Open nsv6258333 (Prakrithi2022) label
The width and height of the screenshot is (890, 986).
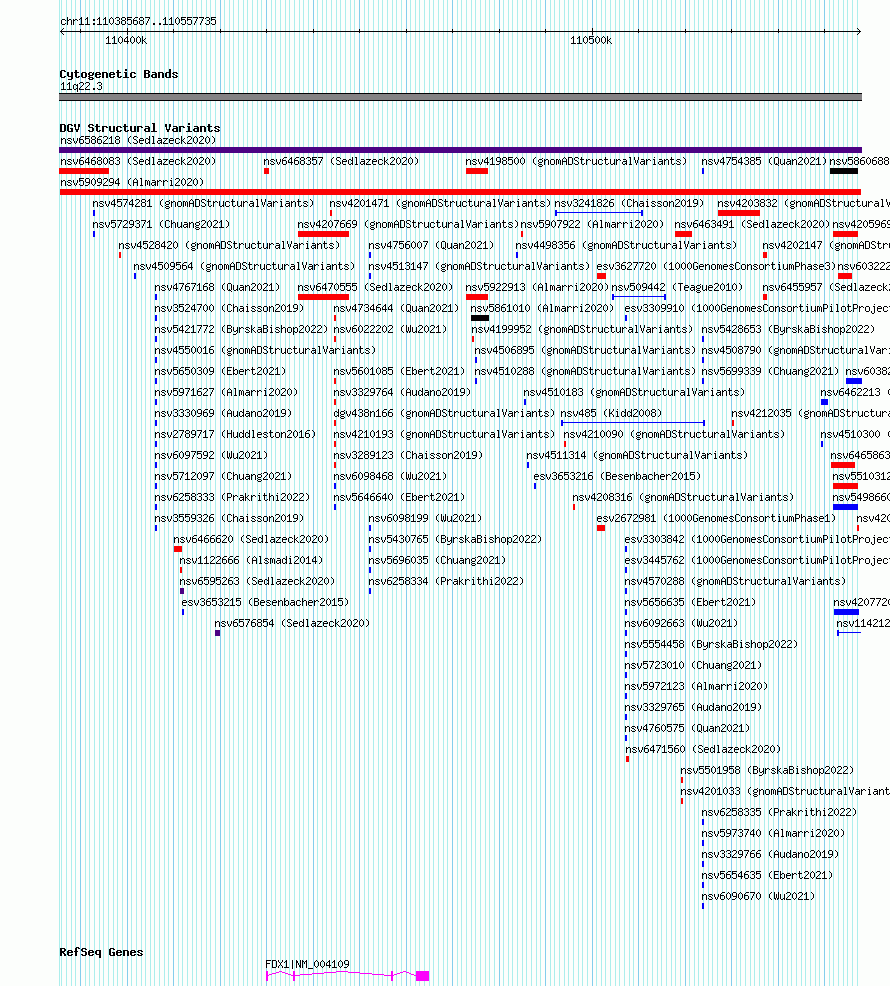coord(232,497)
